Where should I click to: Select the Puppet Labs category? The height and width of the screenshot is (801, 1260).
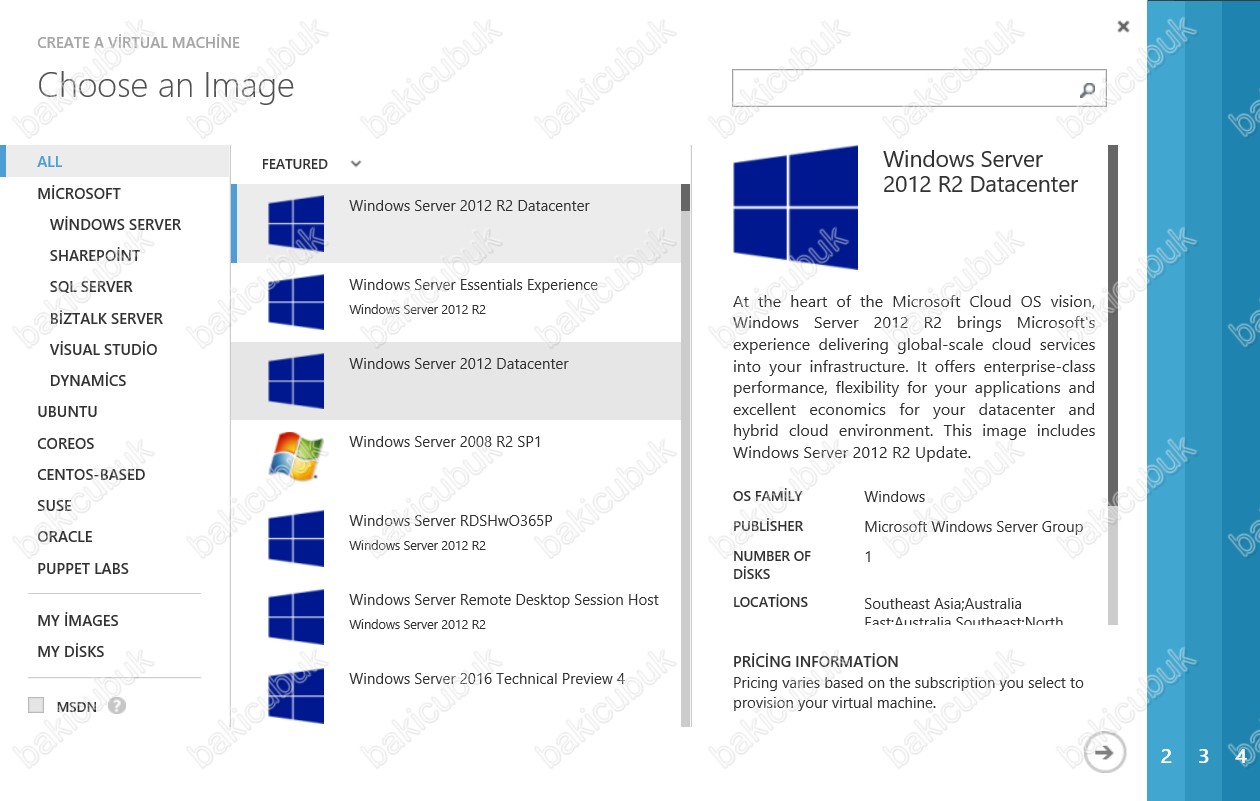[x=83, y=568]
